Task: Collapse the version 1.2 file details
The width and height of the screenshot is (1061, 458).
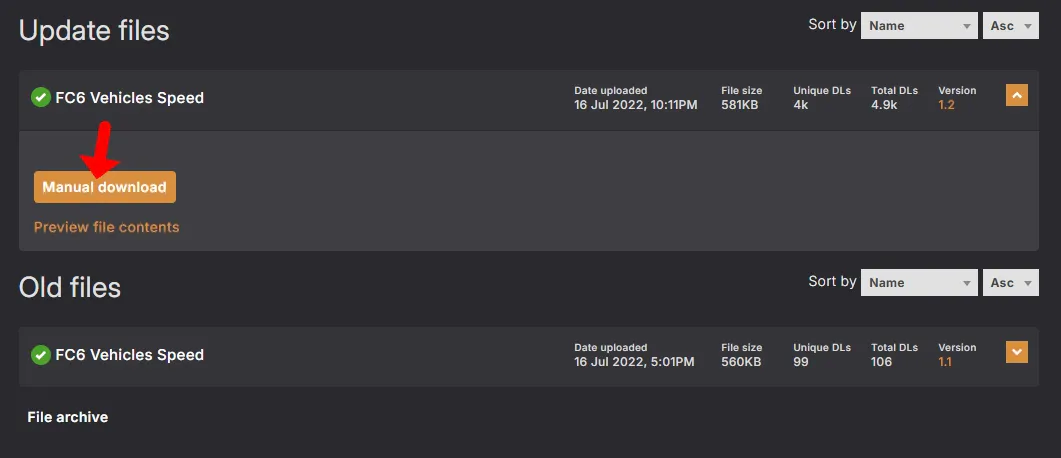Action: click(1016, 96)
